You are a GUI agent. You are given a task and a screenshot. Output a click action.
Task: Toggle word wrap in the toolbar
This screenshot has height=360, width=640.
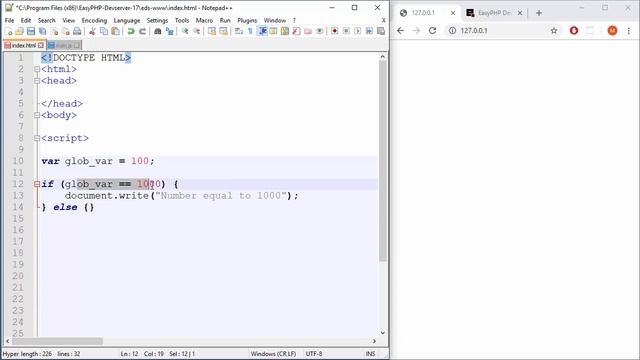[x=239, y=31]
